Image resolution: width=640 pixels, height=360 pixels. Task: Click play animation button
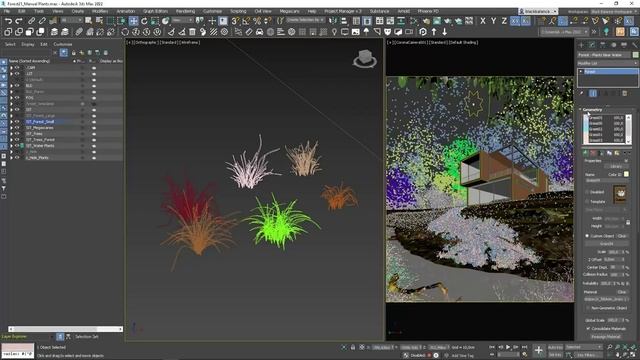coord(508,347)
